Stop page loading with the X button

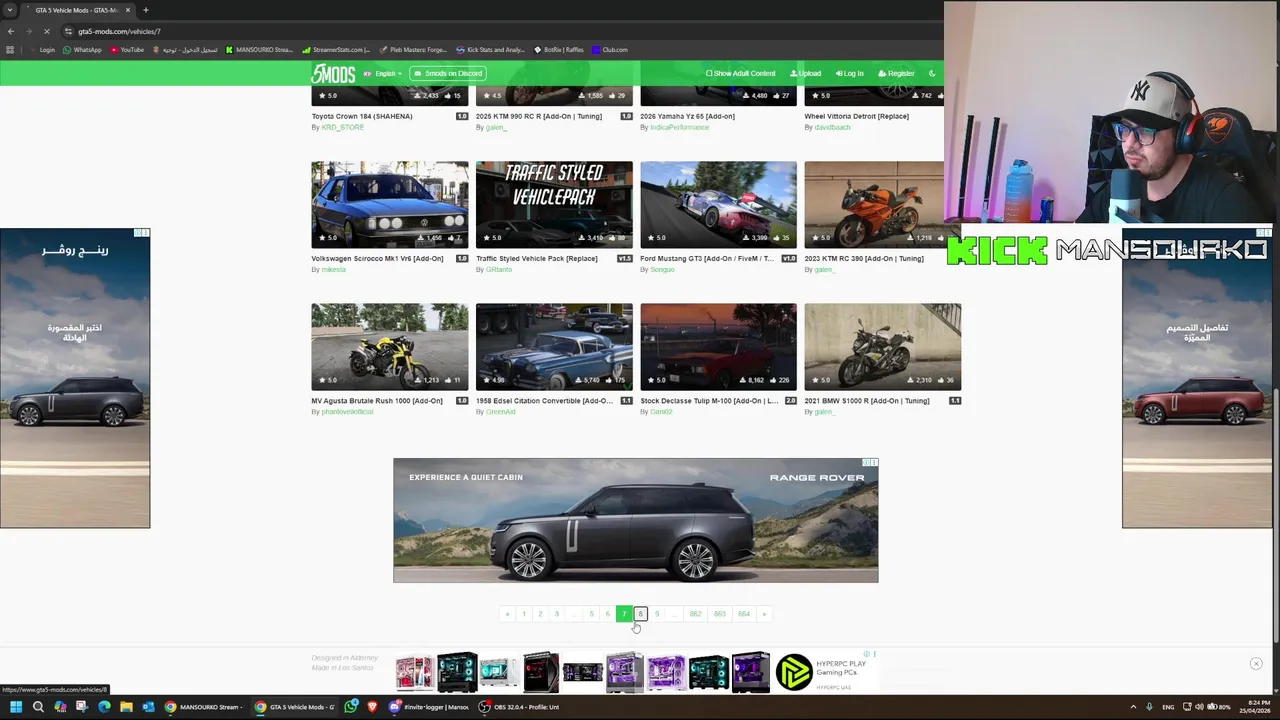pyautogui.click(x=46, y=31)
